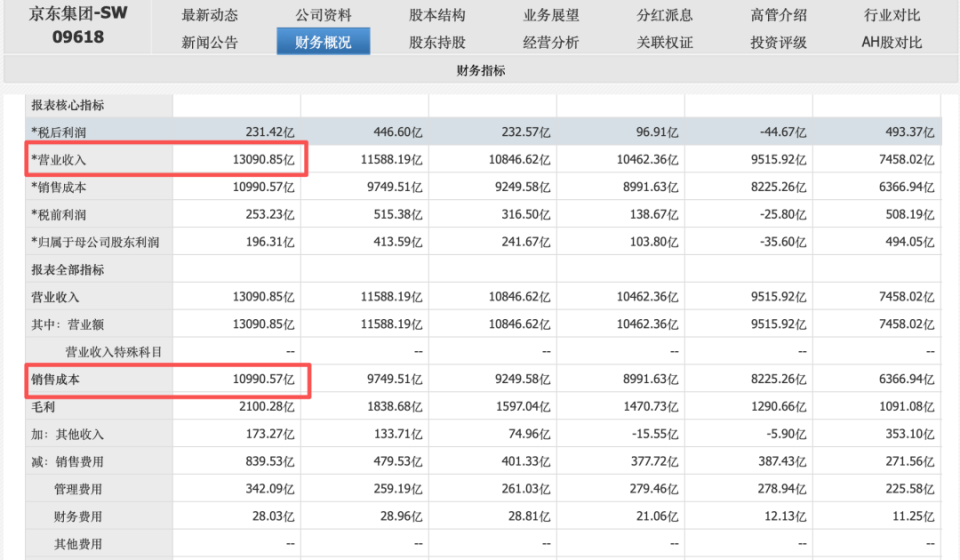The width and height of the screenshot is (960, 560).
Task: Select the 其中：营业额 row label
Action: 67,324
